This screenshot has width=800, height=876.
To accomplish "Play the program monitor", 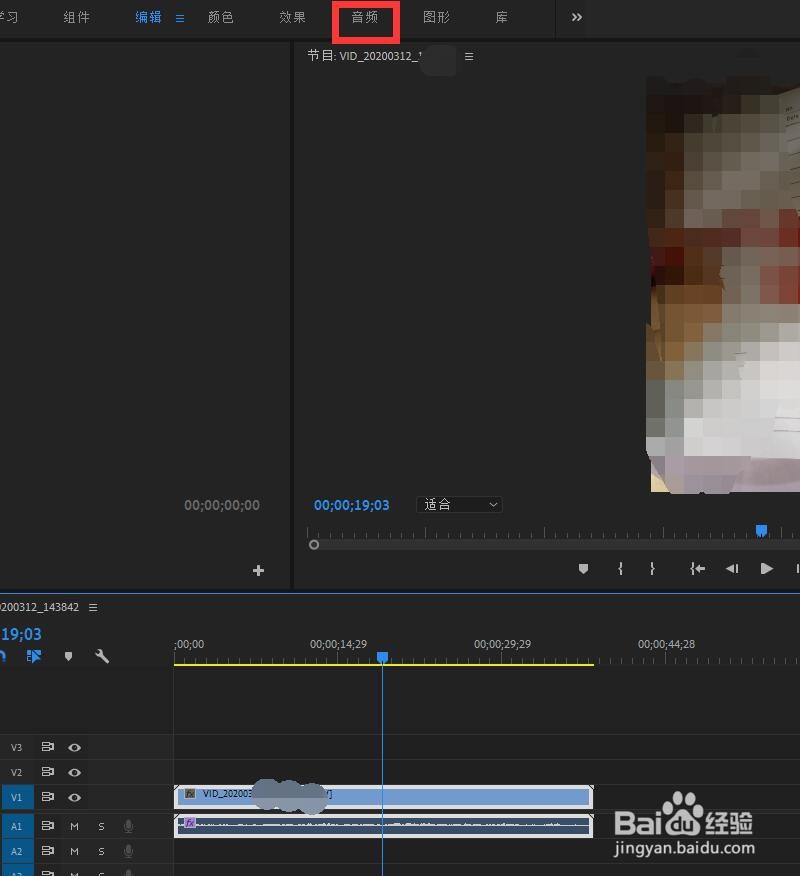I will tap(766, 569).
